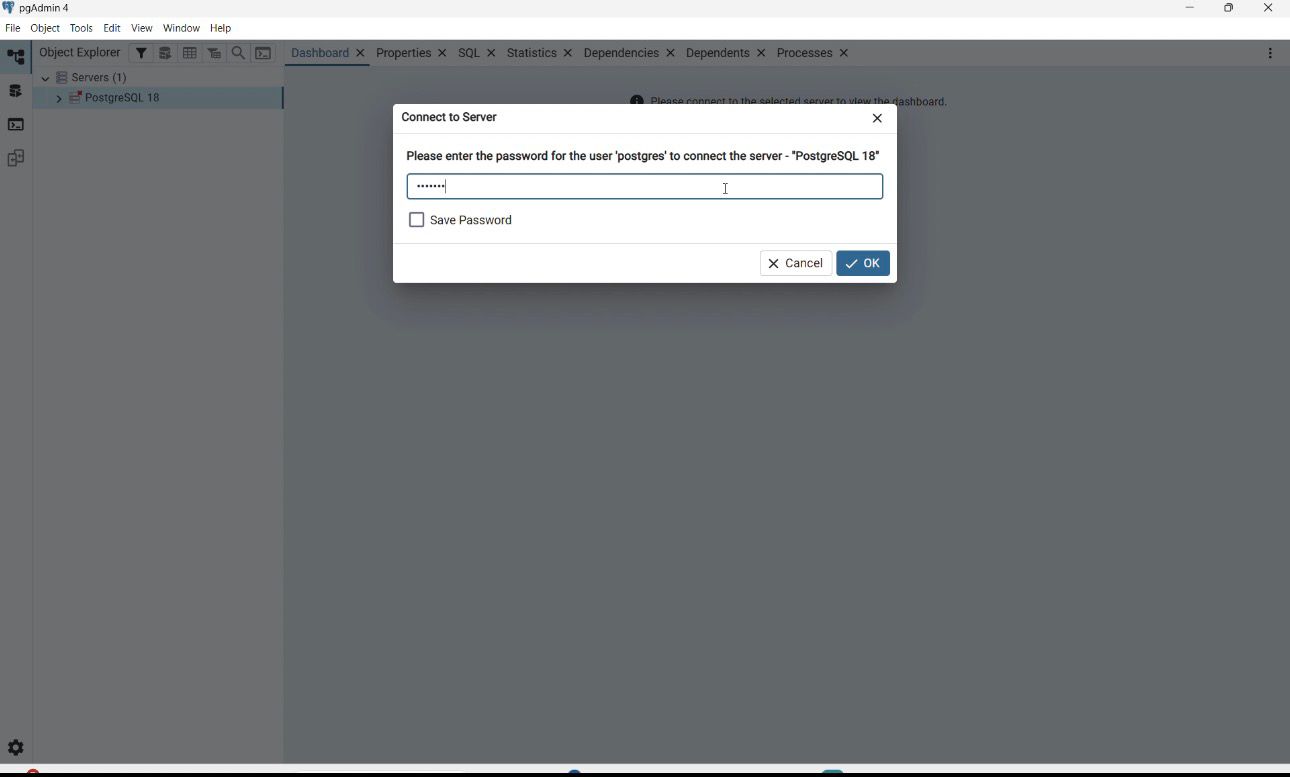The width and height of the screenshot is (1290, 777).
Task: Switch to the Statistics tab
Action: [x=531, y=53]
